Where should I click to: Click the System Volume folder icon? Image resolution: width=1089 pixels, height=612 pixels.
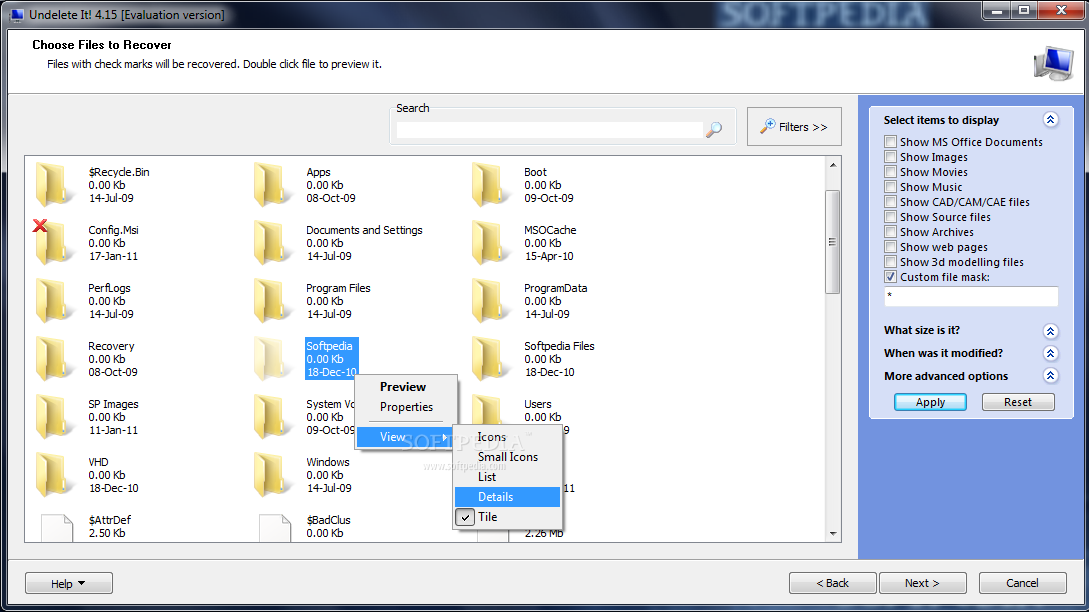click(x=273, y=417)
